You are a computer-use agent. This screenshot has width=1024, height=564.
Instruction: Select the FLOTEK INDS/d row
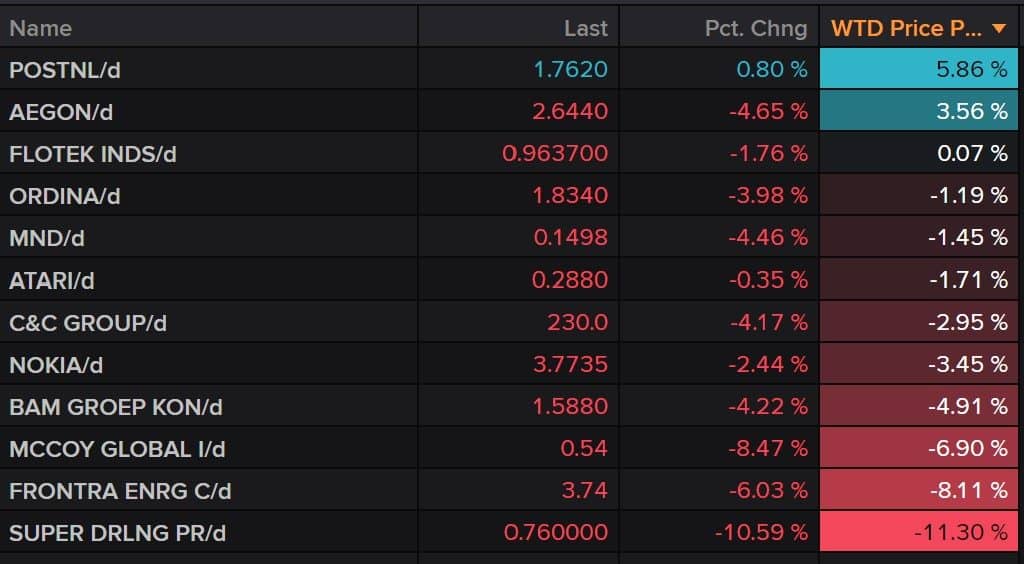click(x=93, y=154)
